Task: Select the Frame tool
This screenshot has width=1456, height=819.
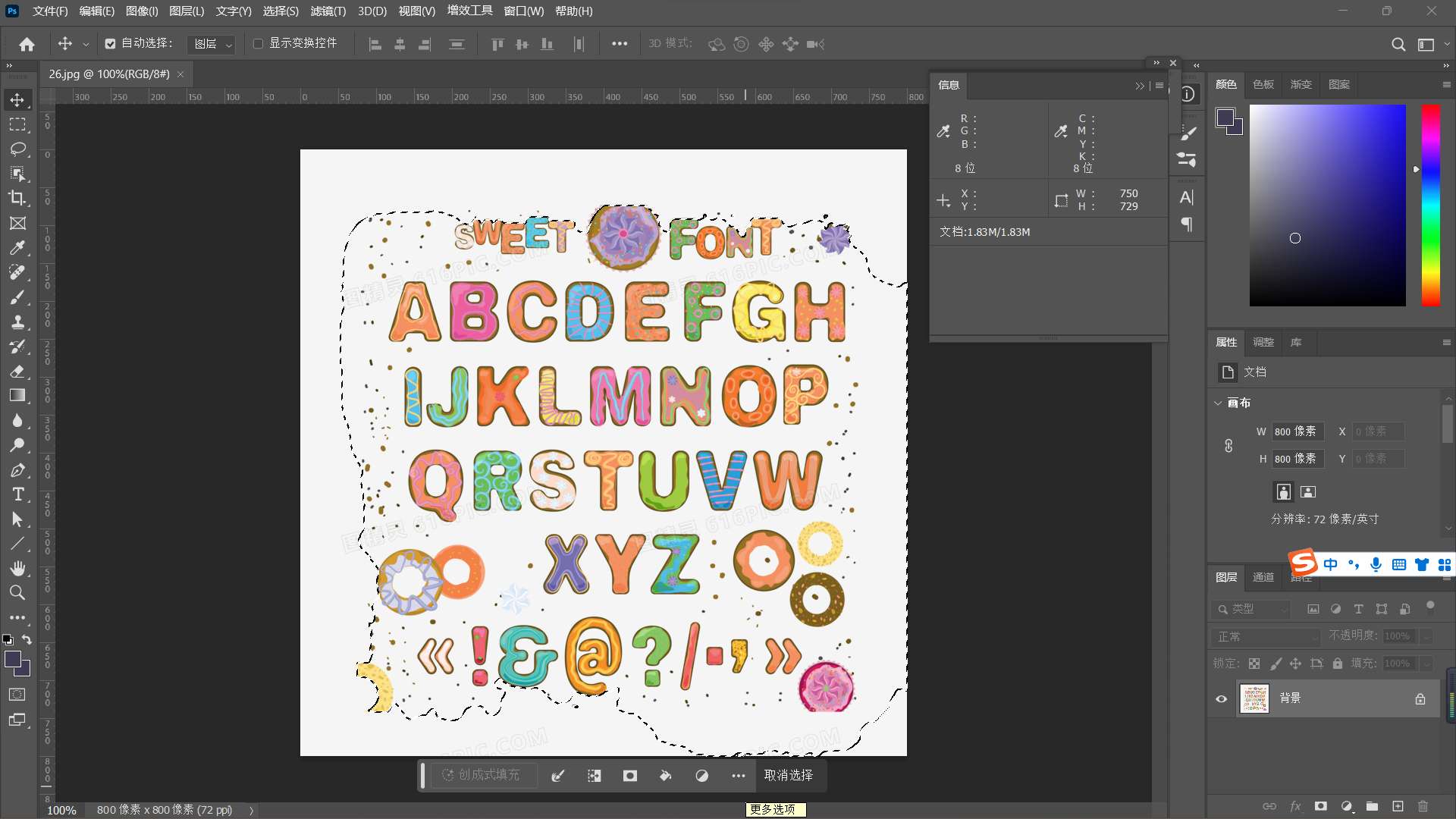Action: (x=17, y=223)
